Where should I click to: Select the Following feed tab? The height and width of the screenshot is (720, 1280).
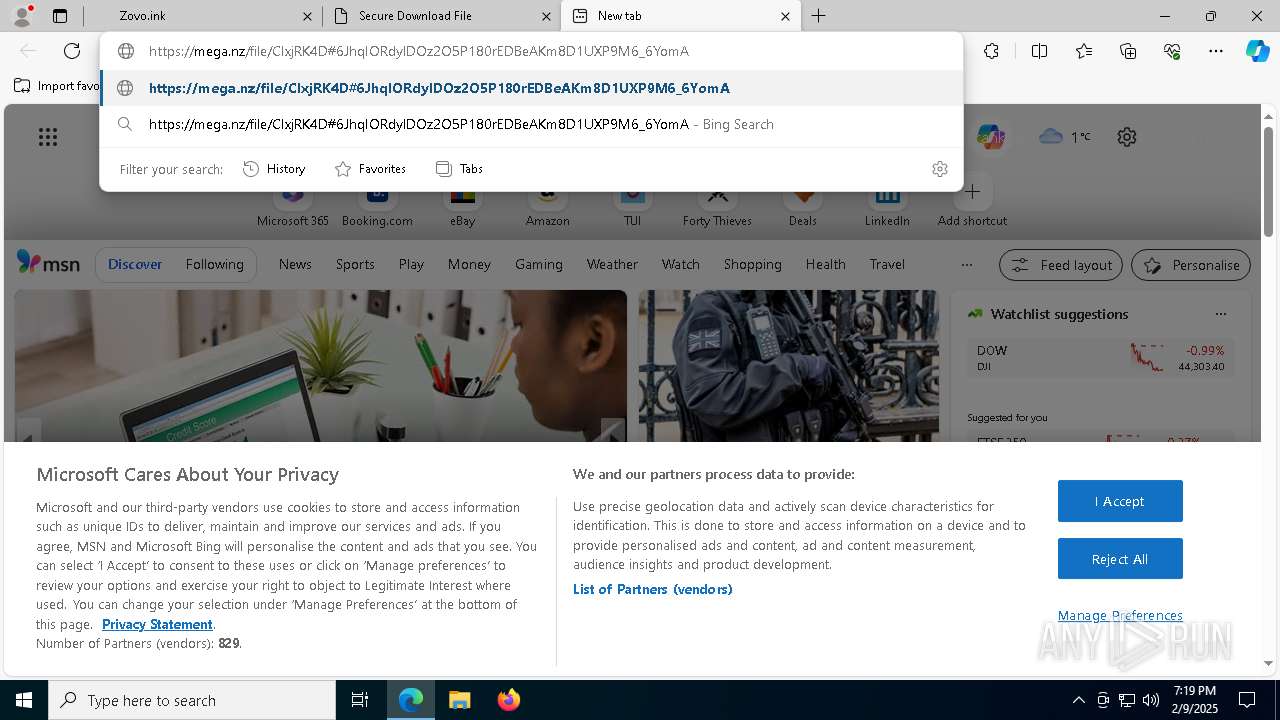point(214,264)
